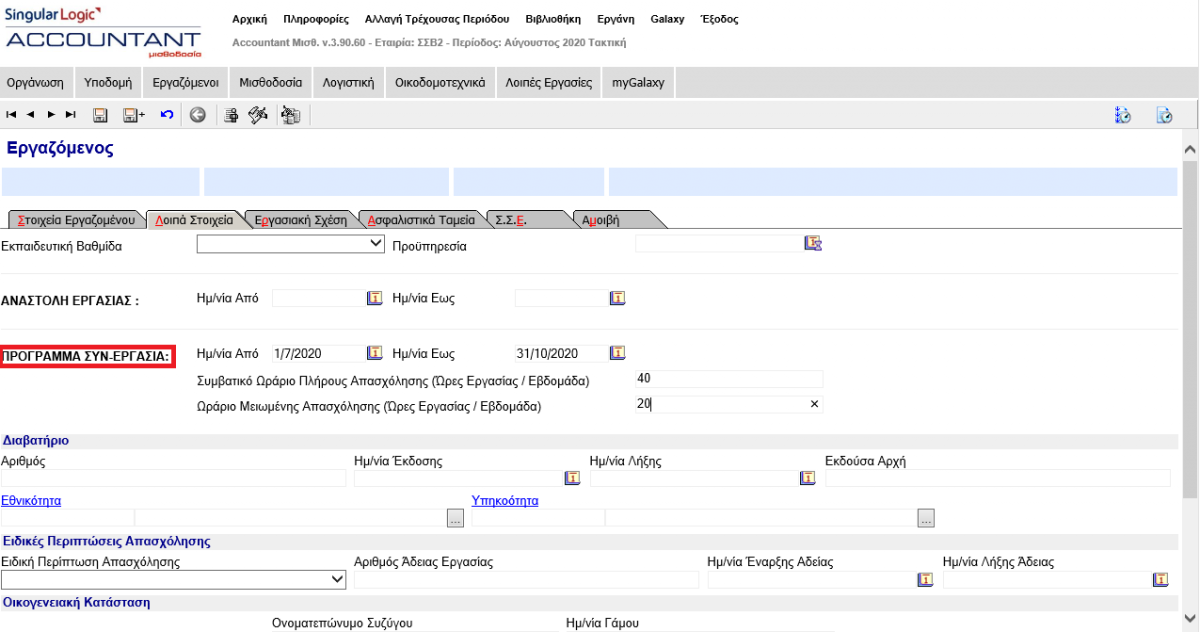Image resolution: width=1200 pixels, height=632 pixels.
Task: Open calendar next to 1/7/2020 date
Action: point(375,353)
